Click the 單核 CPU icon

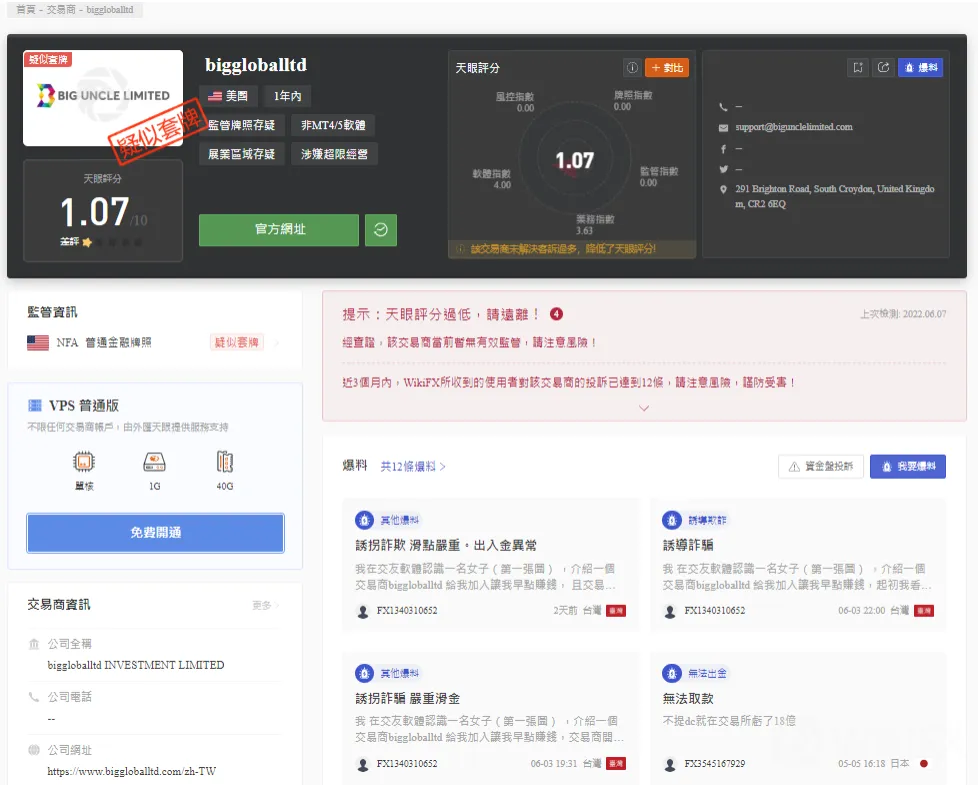[x=84, y=462]
